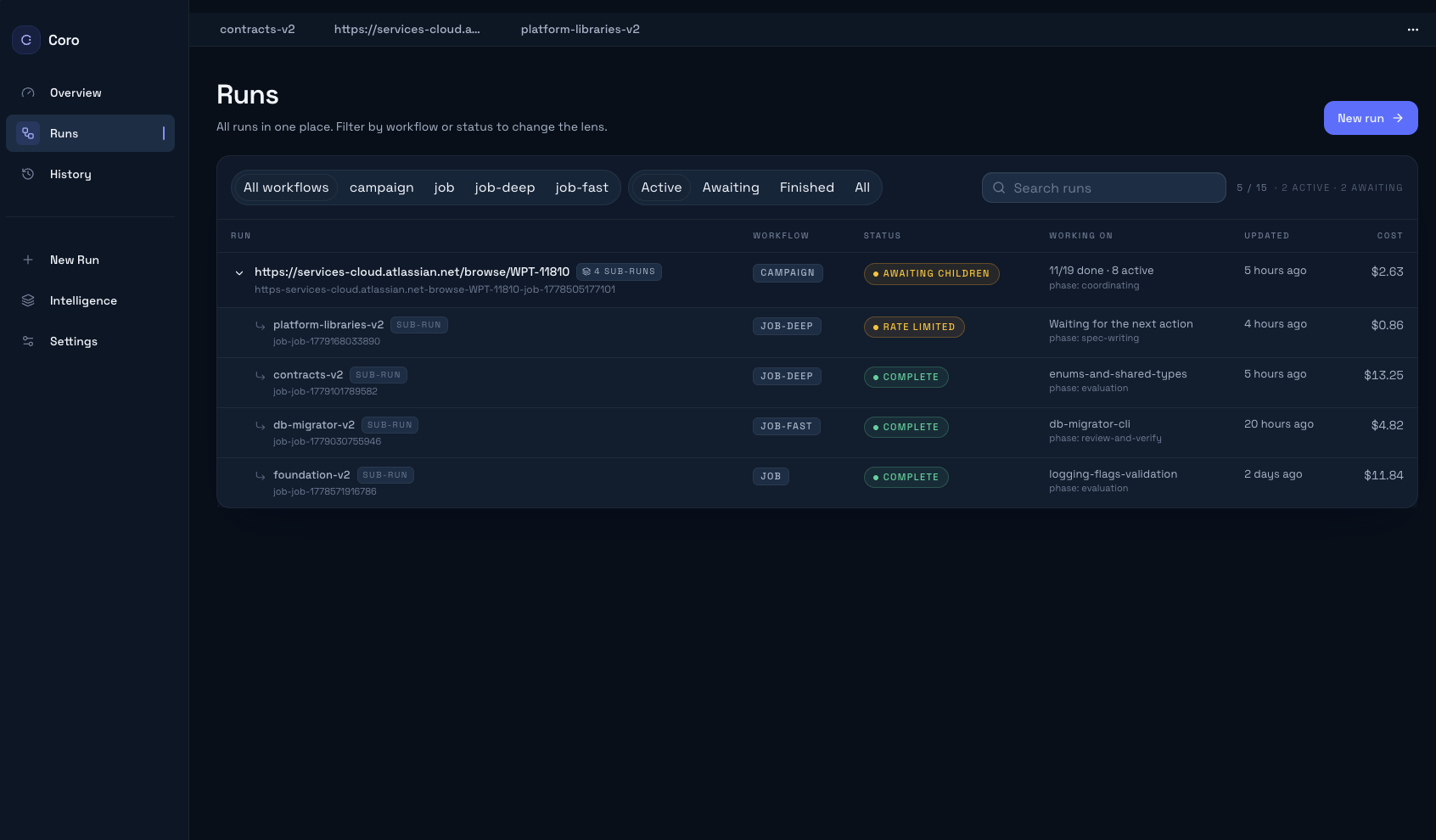Filter by All workflows
1436x840 pixels.
[x=286, y=188]
